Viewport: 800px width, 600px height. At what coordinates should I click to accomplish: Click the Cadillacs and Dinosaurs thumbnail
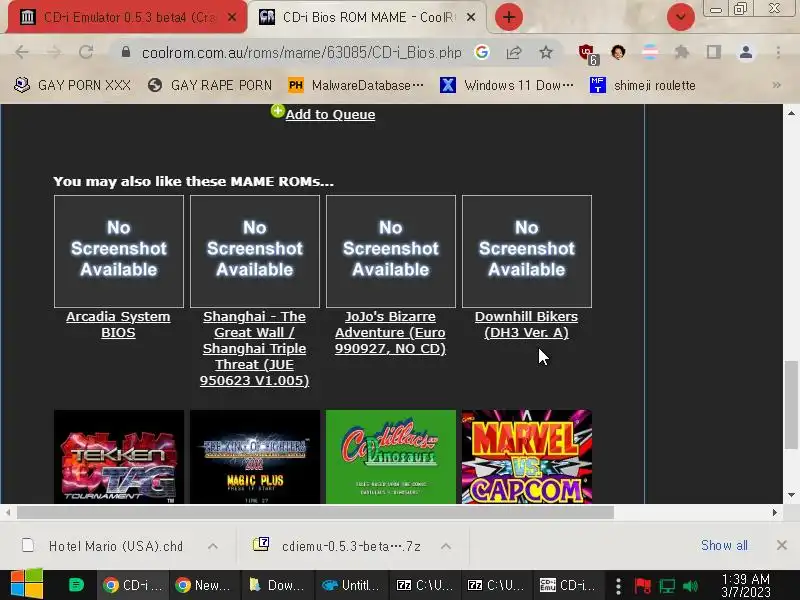pos(391,457)
